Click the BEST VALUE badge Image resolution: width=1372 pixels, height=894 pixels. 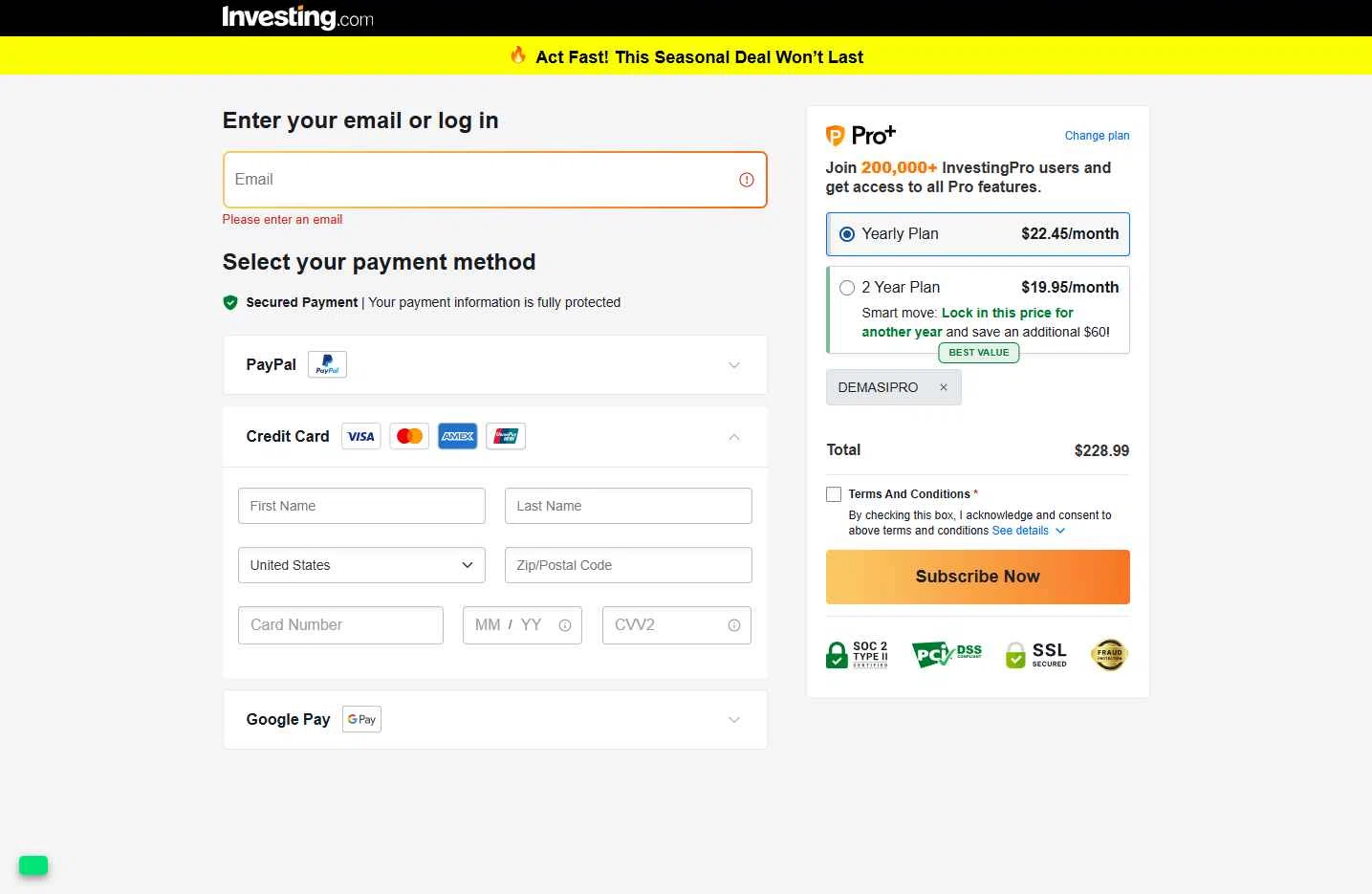tap(979, 353)
